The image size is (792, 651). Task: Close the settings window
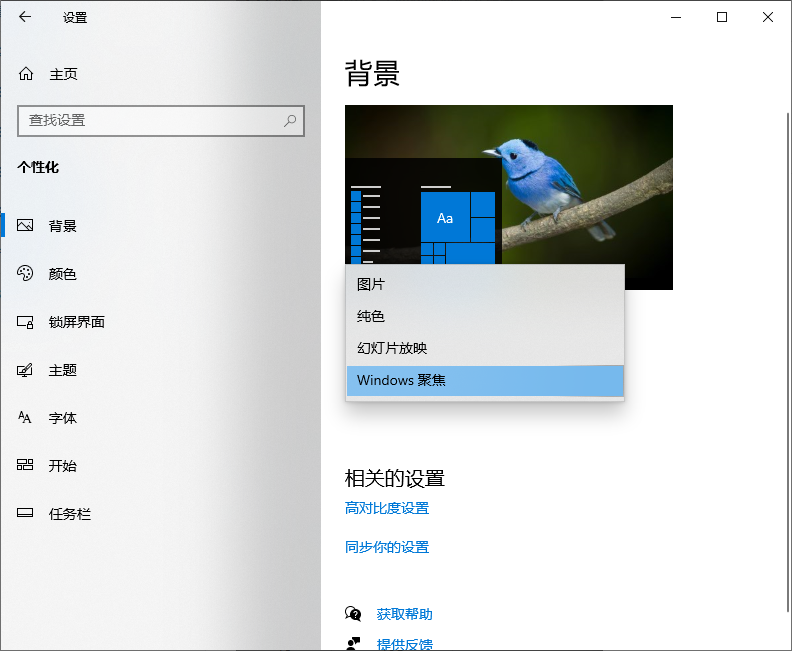(x=768, y=17)
